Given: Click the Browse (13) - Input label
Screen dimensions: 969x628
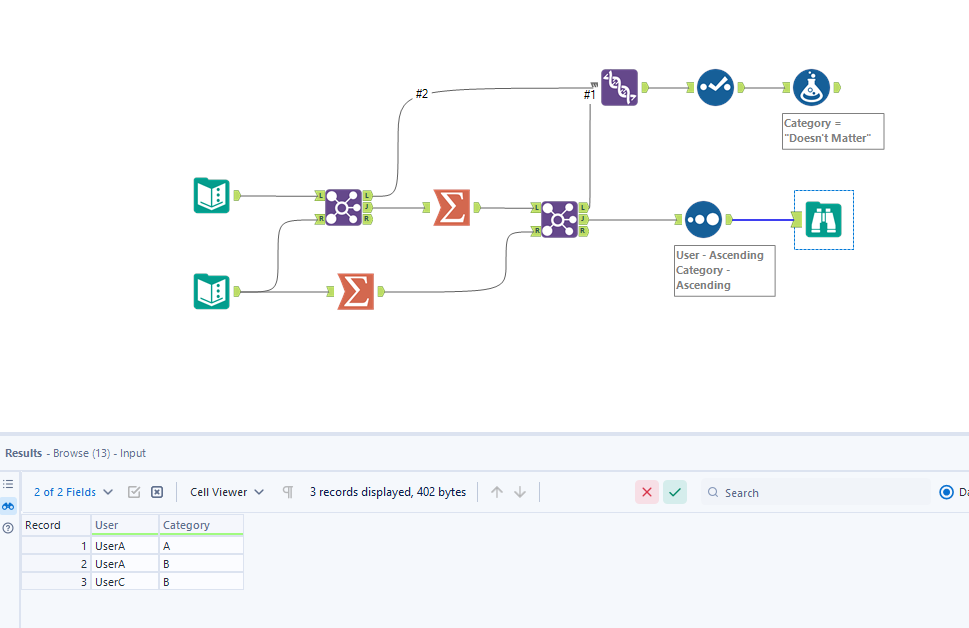Looking at the screenshot, I should (x=97, y=453).
